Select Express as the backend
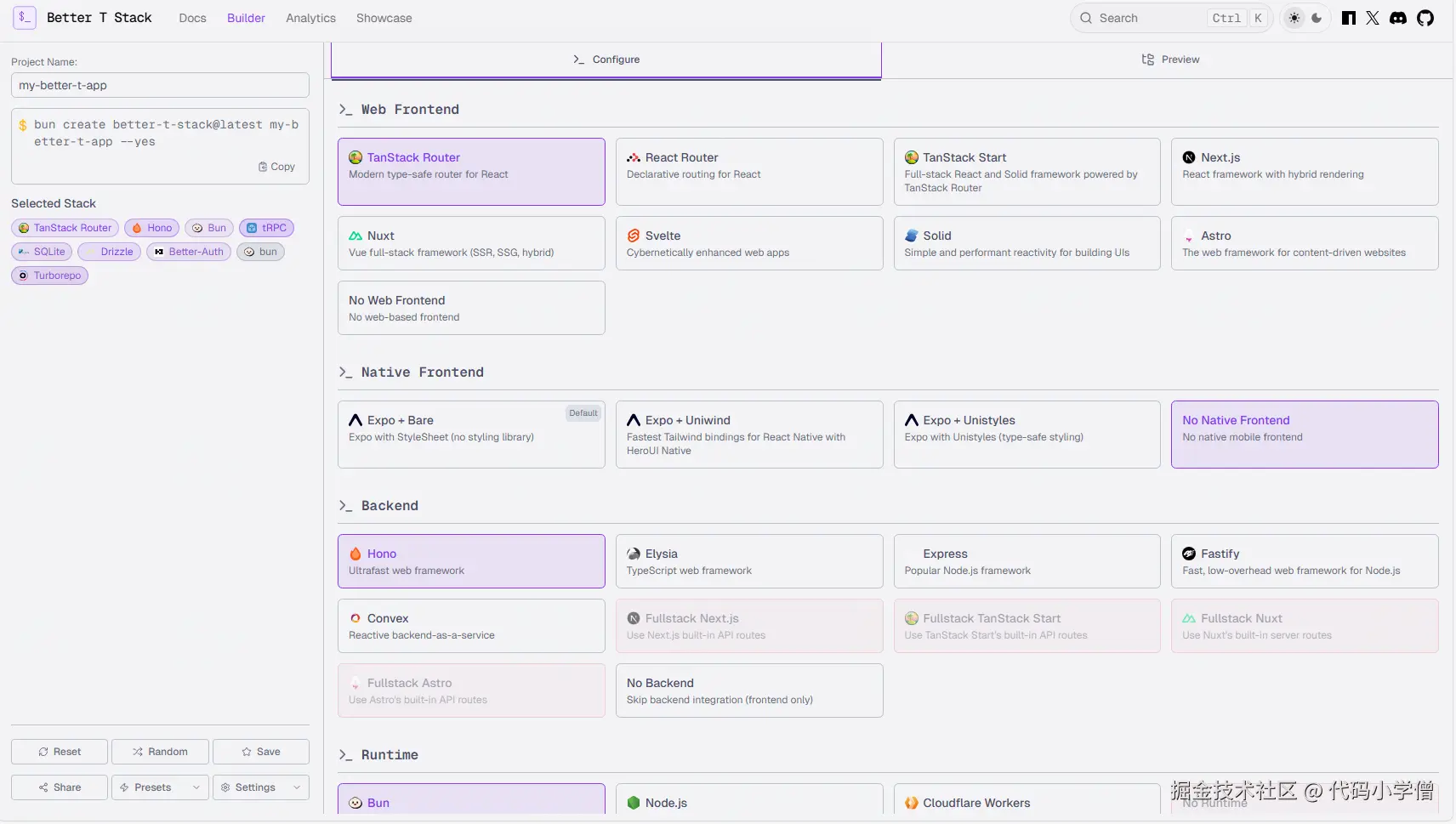1456x824 pixels. pos(1027,561)
